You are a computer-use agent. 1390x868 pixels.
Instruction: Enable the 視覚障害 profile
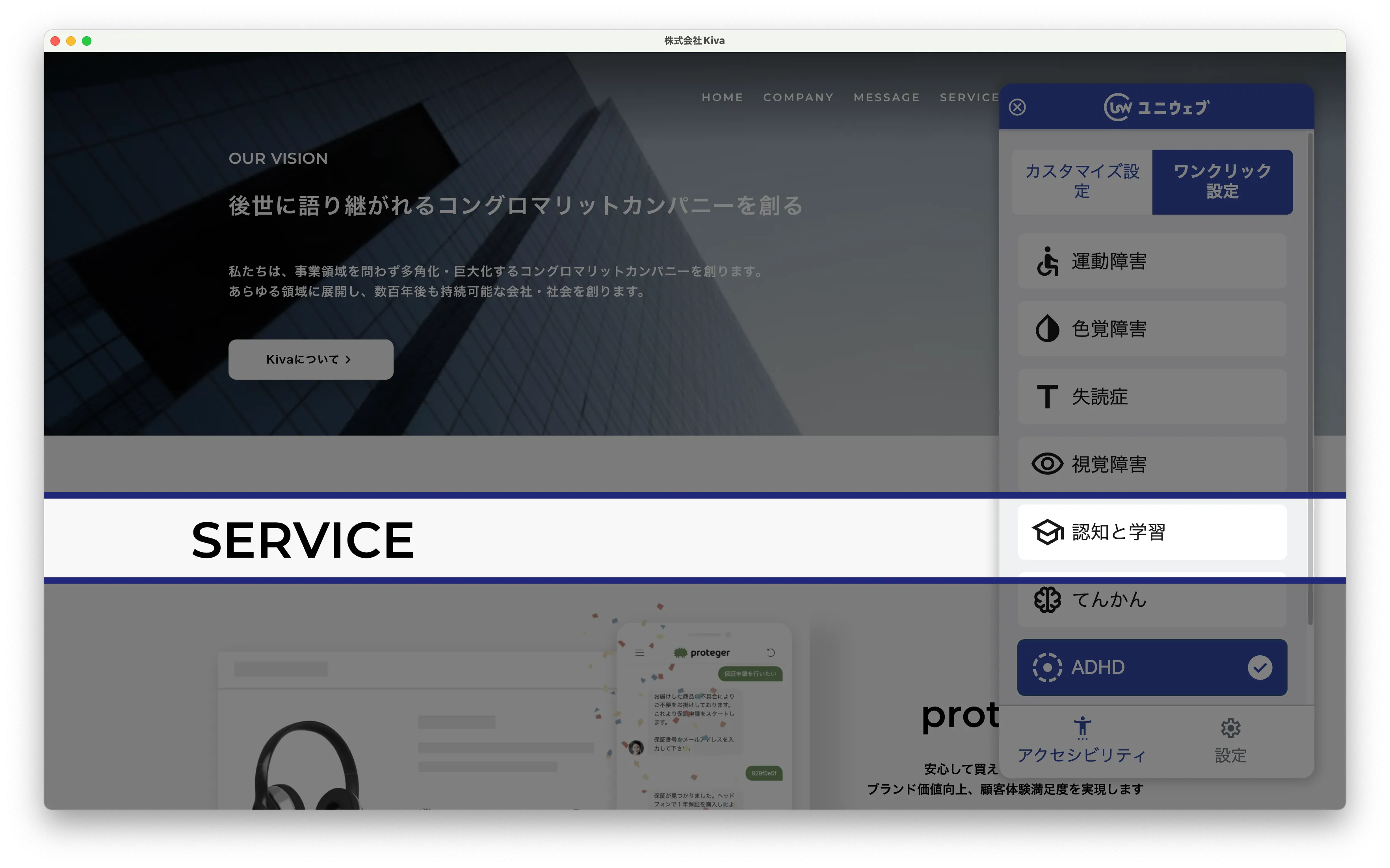[x=1152, y=464]
